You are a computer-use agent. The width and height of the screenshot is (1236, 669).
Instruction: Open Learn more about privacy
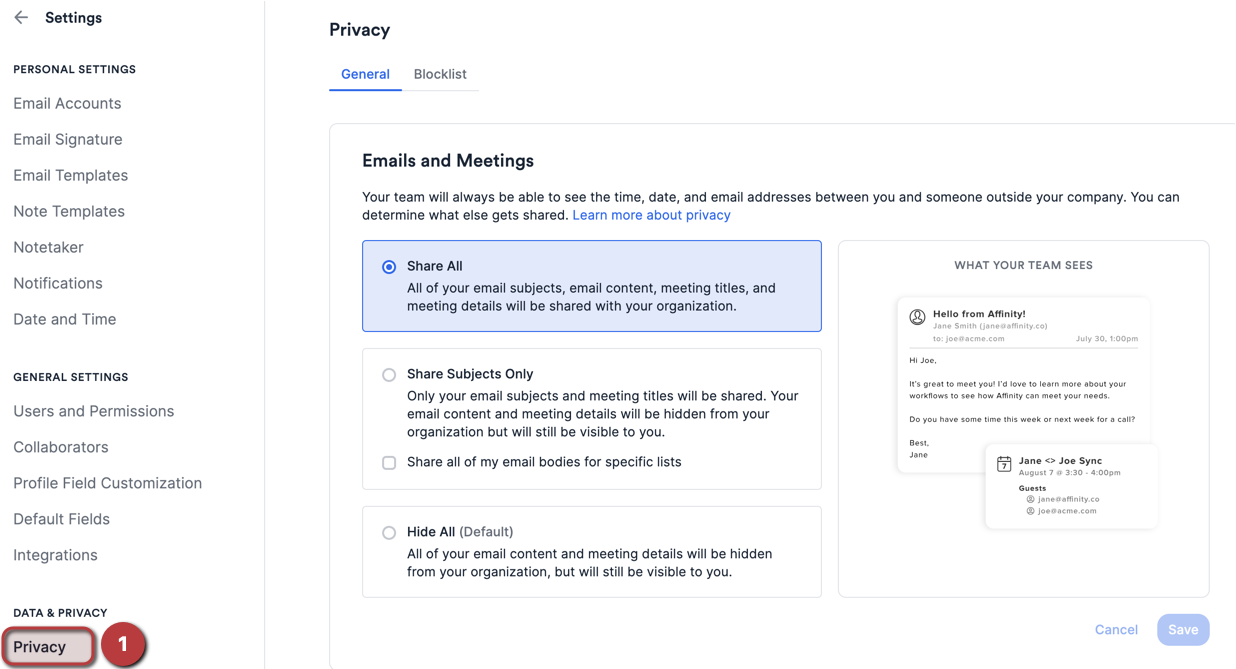pos(651,215)
